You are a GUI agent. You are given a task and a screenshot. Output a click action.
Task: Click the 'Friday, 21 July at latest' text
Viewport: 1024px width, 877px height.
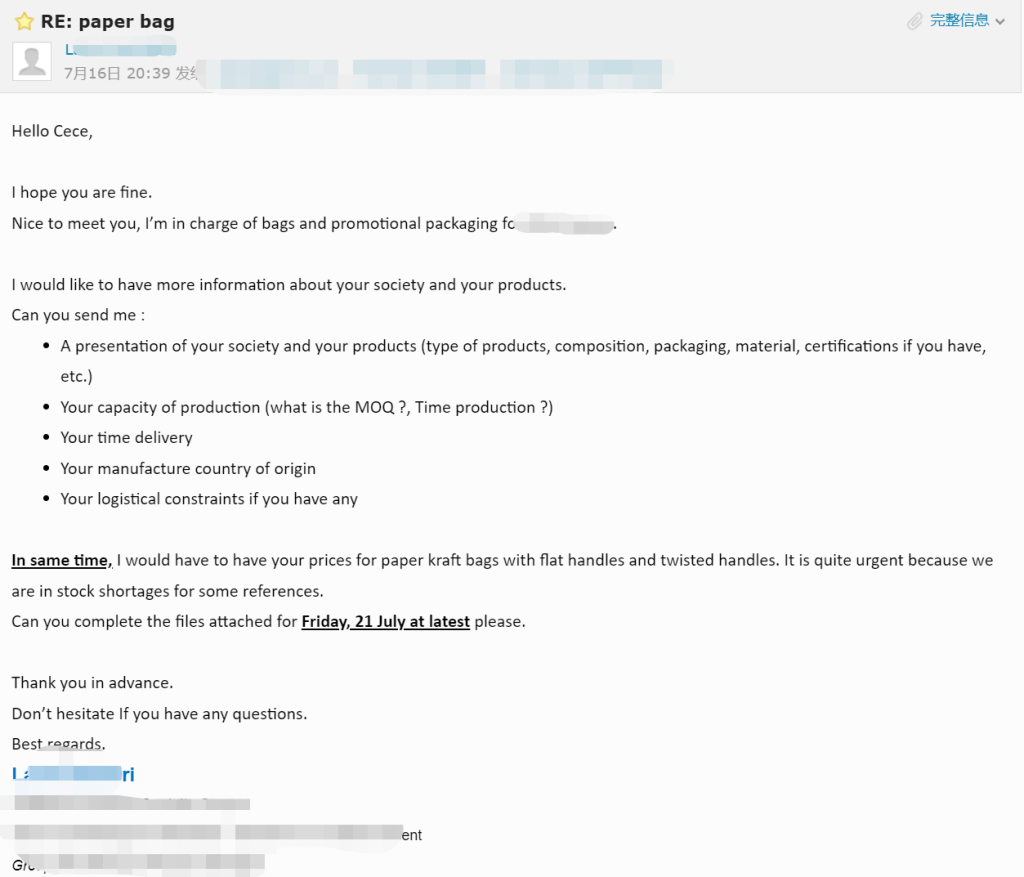[385, 621]
